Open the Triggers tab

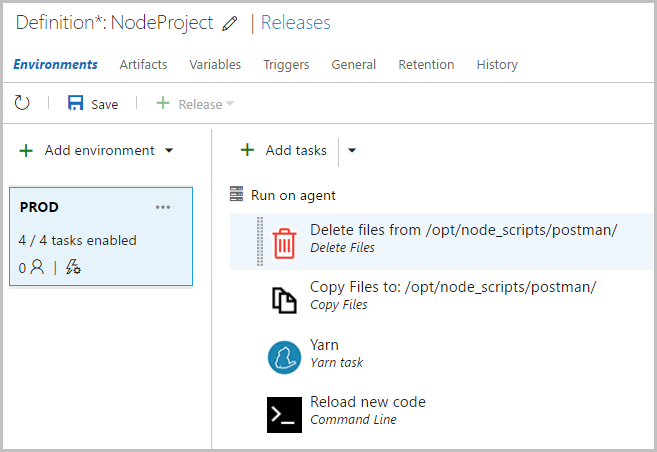click(x=286, y=64)
